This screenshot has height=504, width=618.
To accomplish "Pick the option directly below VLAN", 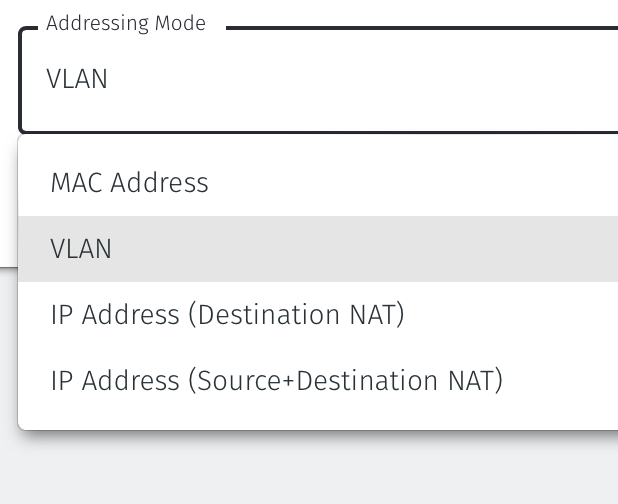I will point(227,315).
